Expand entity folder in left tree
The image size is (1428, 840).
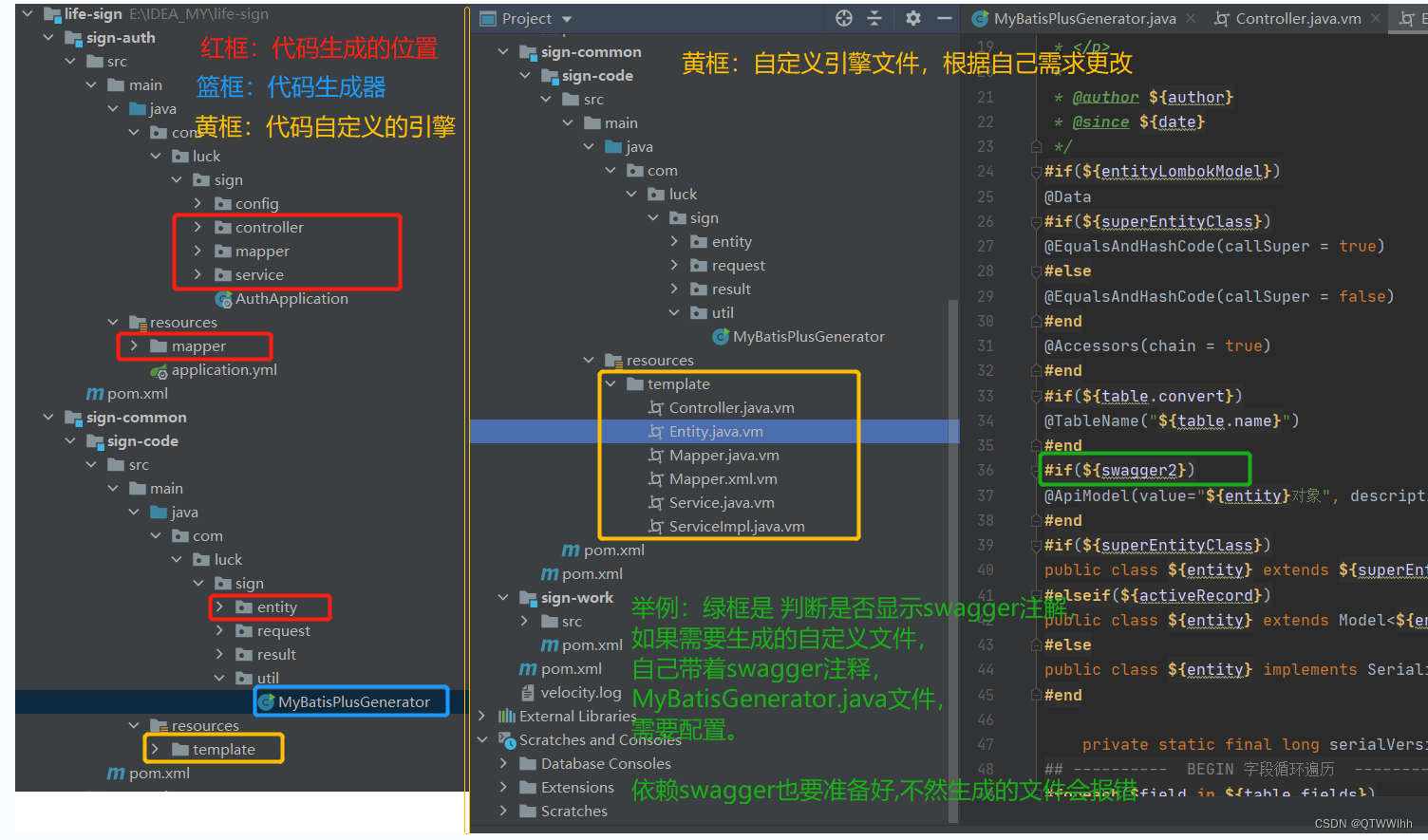coord(219,607)
